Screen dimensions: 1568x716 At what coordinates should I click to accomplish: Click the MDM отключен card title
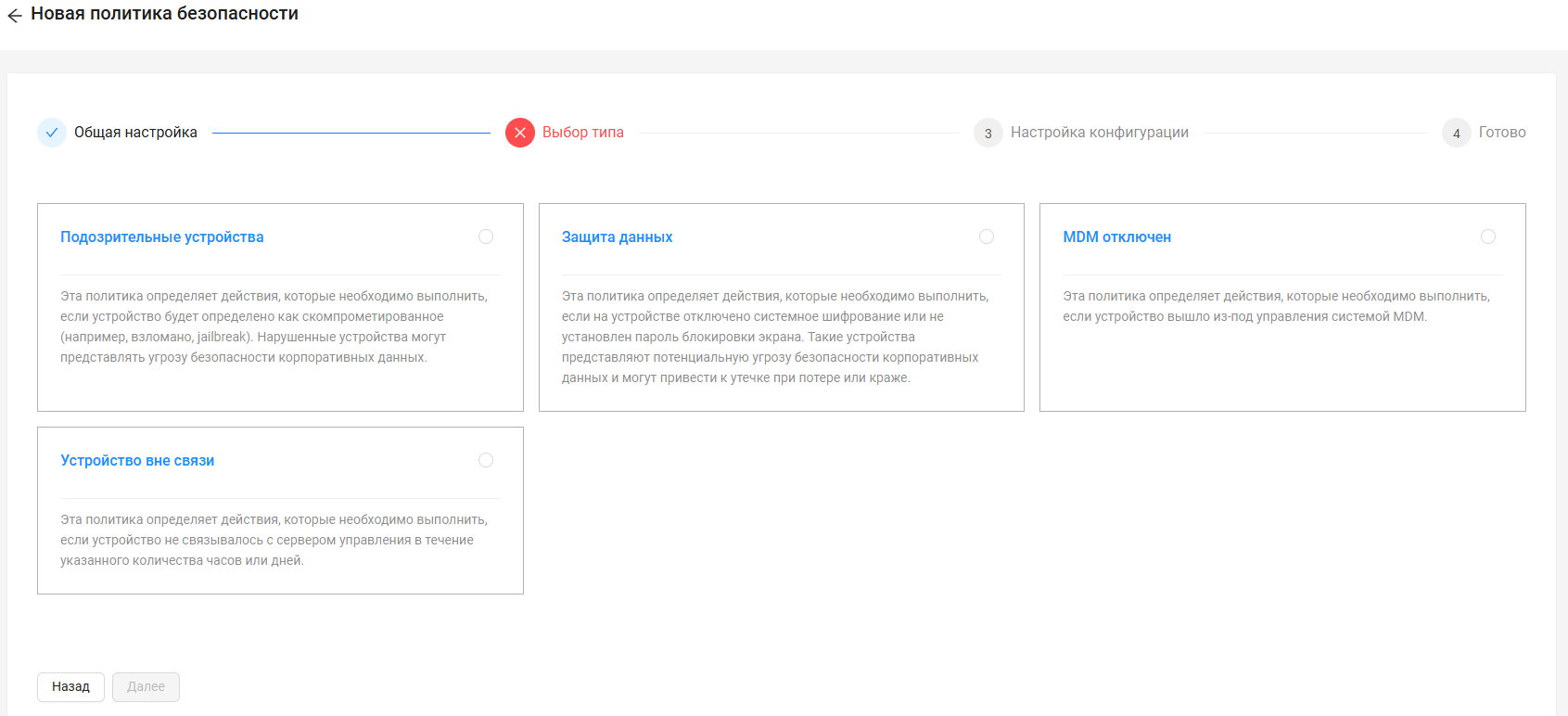pyautogui.click(x=1116, y=237)
